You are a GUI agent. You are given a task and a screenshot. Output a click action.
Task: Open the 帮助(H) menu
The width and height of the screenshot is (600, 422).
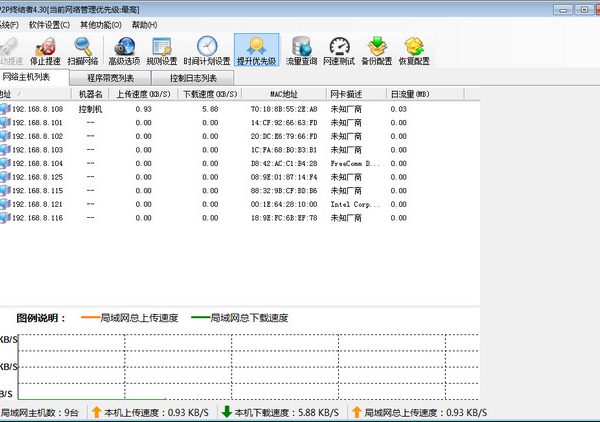pos(145,23)
